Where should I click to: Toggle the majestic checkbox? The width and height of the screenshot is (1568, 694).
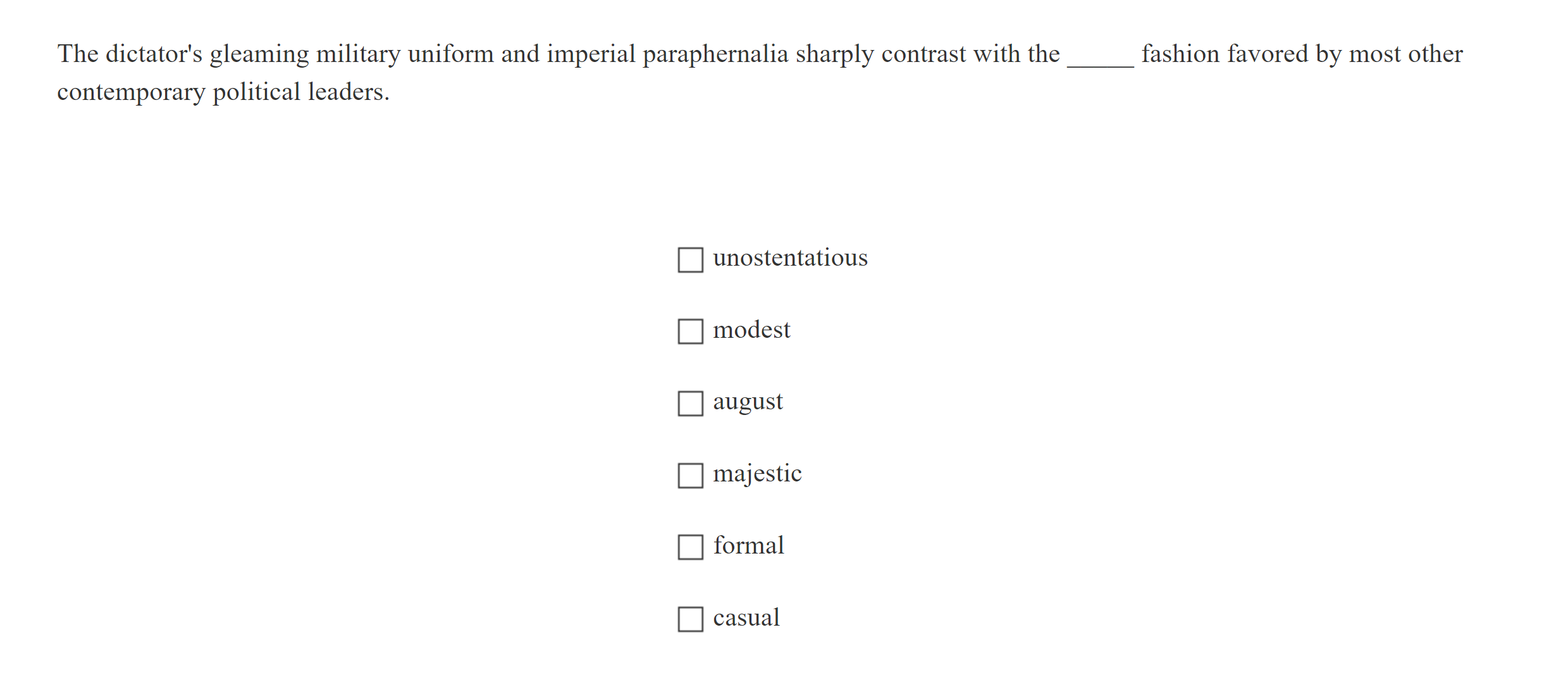coord(690,474)
